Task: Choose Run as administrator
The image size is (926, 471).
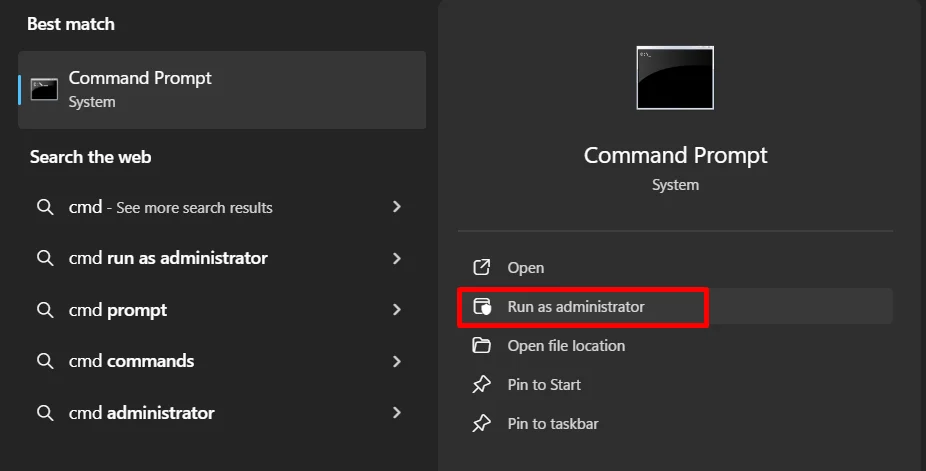Action: coord(675,306)
